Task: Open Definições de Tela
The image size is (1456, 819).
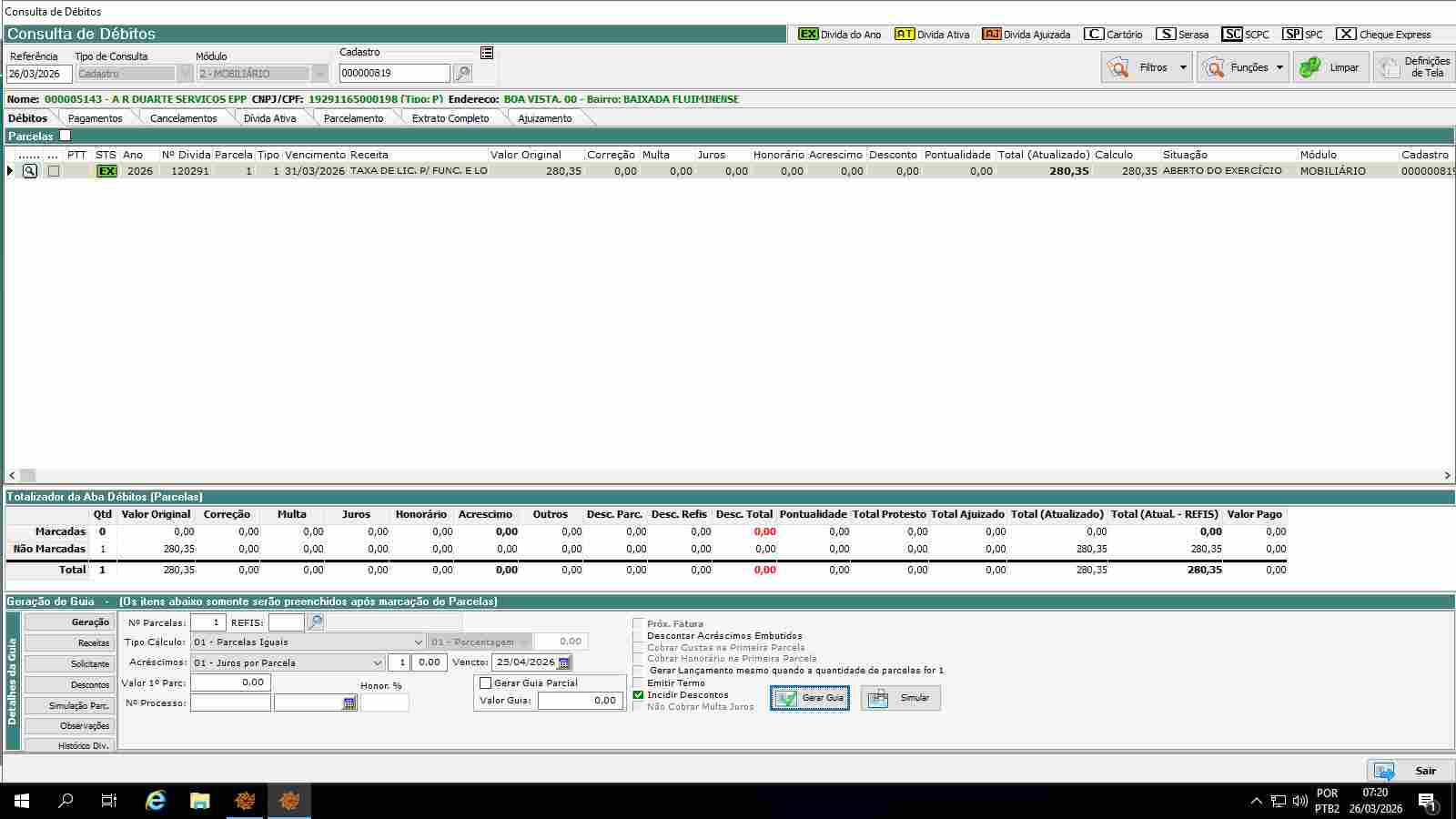Action: pyautogui.click(x=1415, y=67)
